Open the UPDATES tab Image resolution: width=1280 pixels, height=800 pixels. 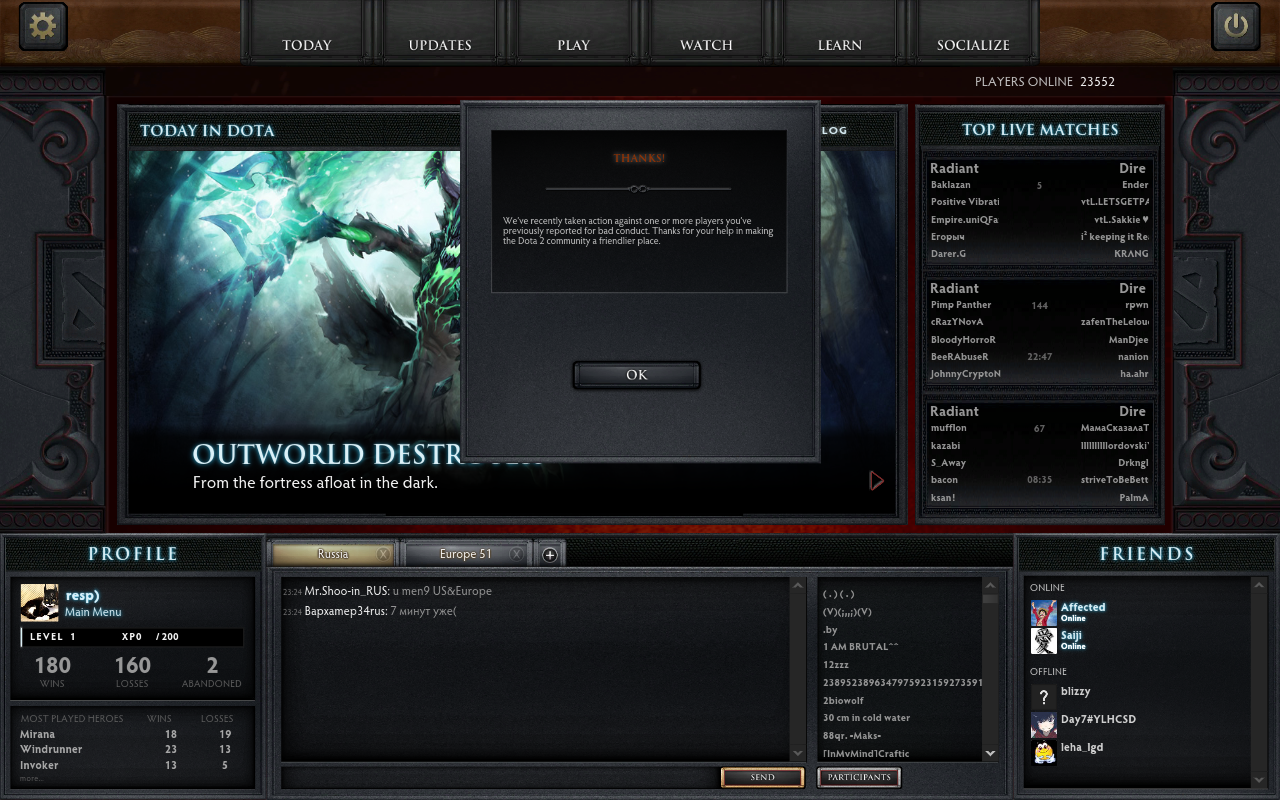click(x=440, y=44)
